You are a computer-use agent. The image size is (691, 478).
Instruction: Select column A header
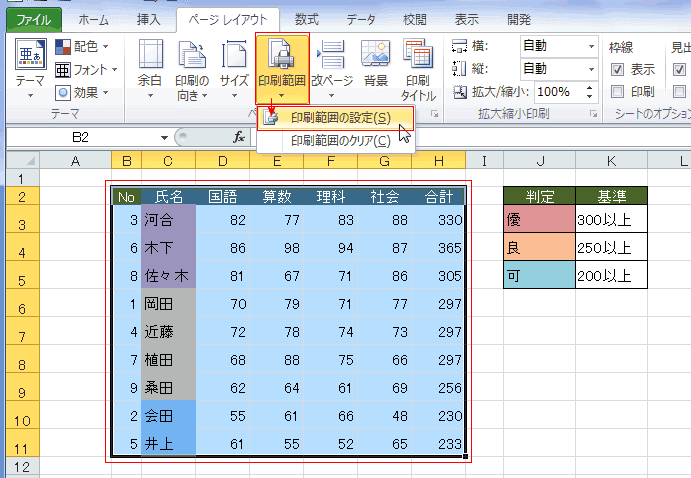click(75, 161)
